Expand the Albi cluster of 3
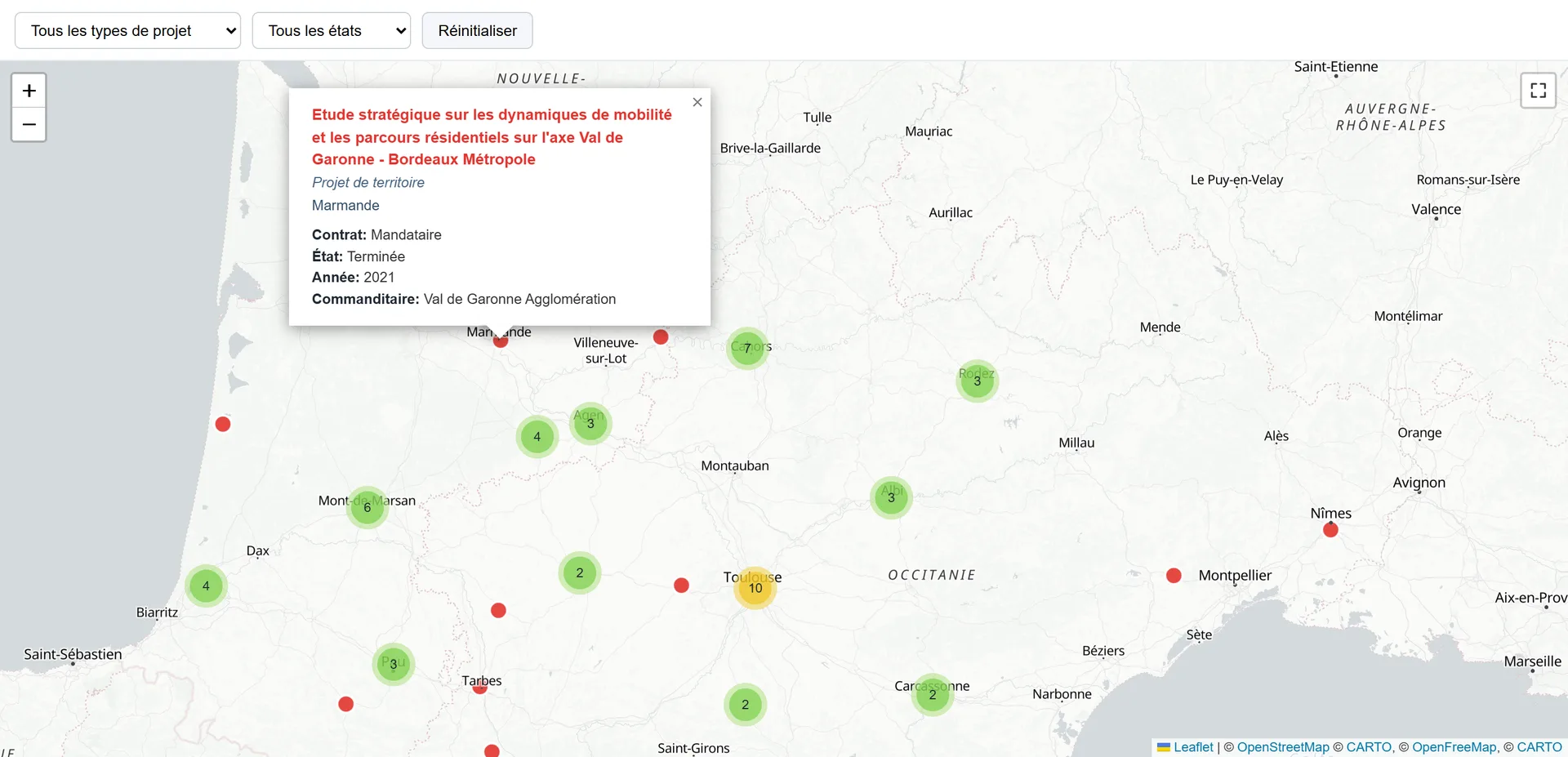This screenshot has width=1568, height=757. pos(891,497)
